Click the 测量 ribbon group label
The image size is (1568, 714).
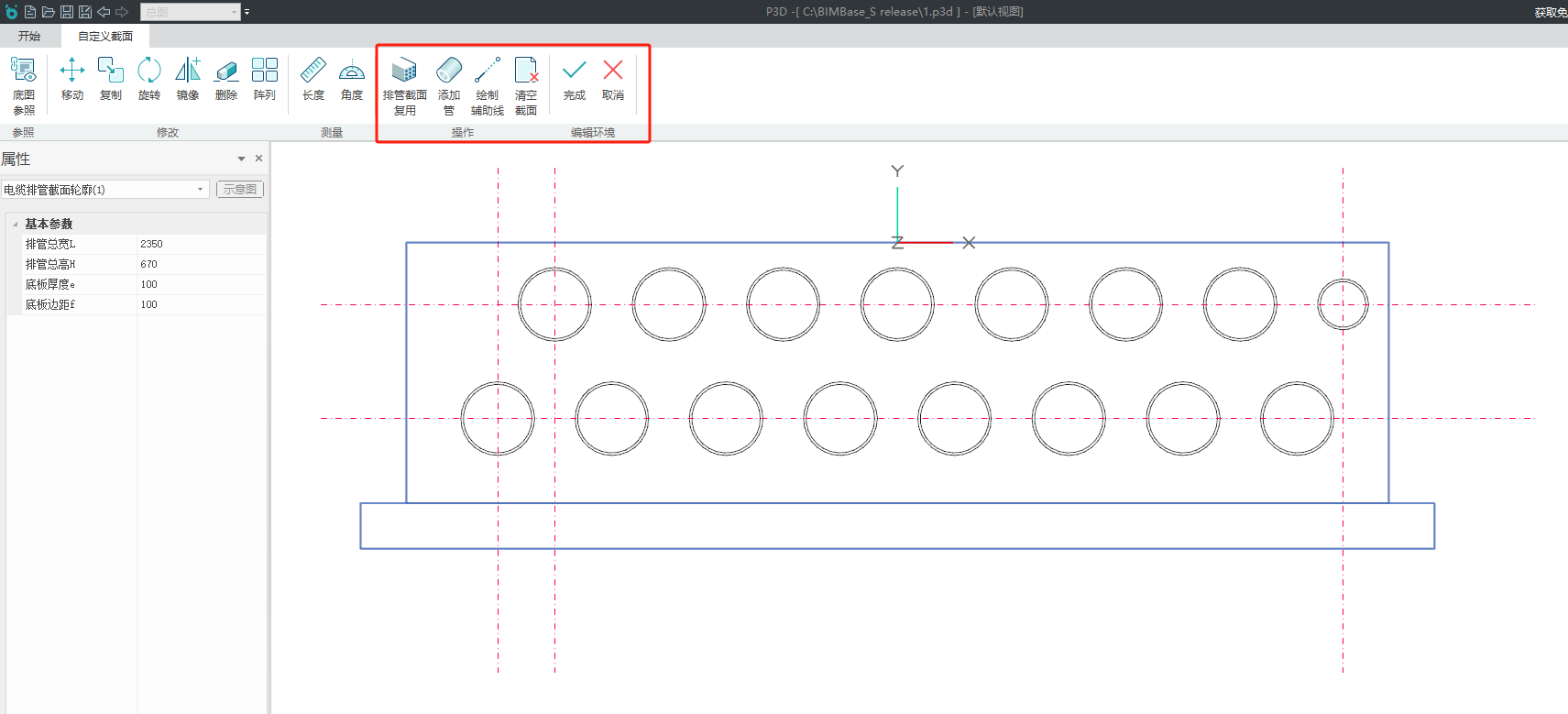click(x=332, y=133)
